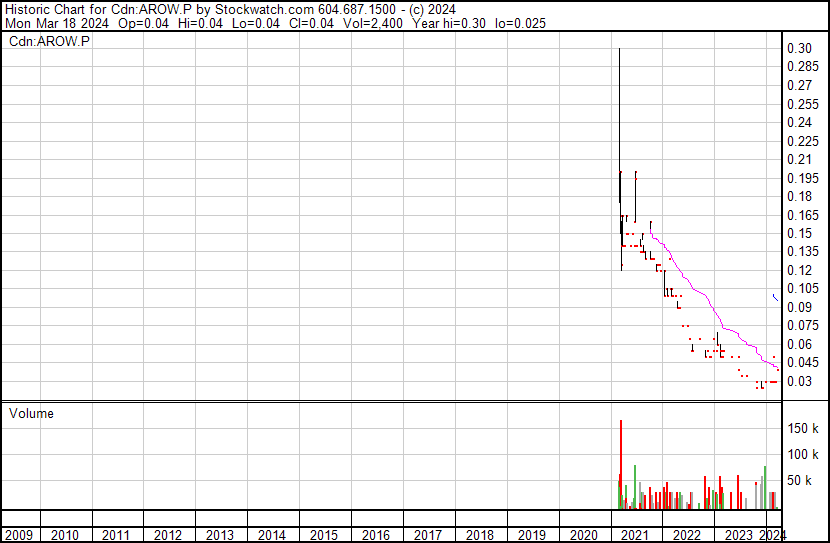The image size is (830, 543).
Task: Click the 100 k volume axis label
Action: click(803, 455)
